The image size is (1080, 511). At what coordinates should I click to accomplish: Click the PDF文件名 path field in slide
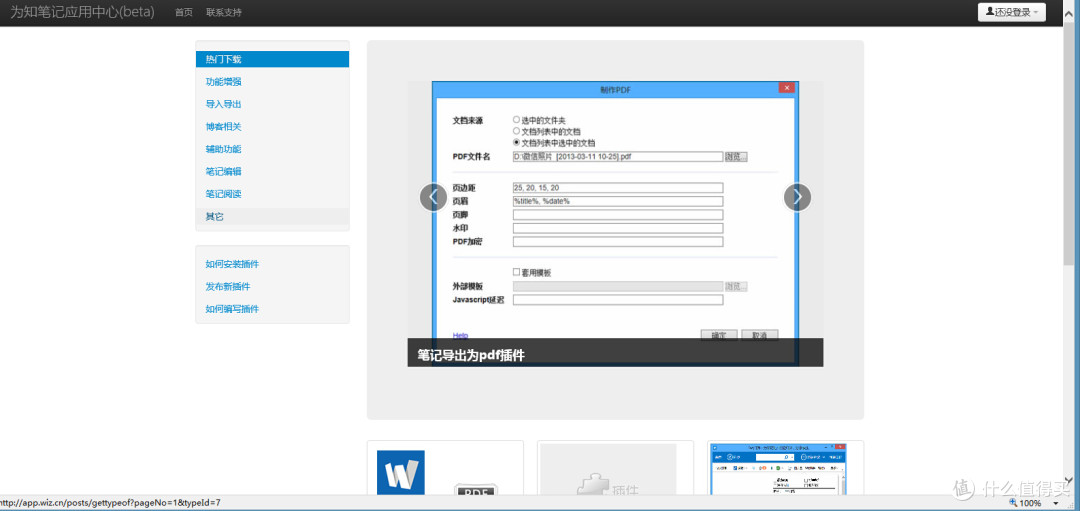tap(618, 156)
